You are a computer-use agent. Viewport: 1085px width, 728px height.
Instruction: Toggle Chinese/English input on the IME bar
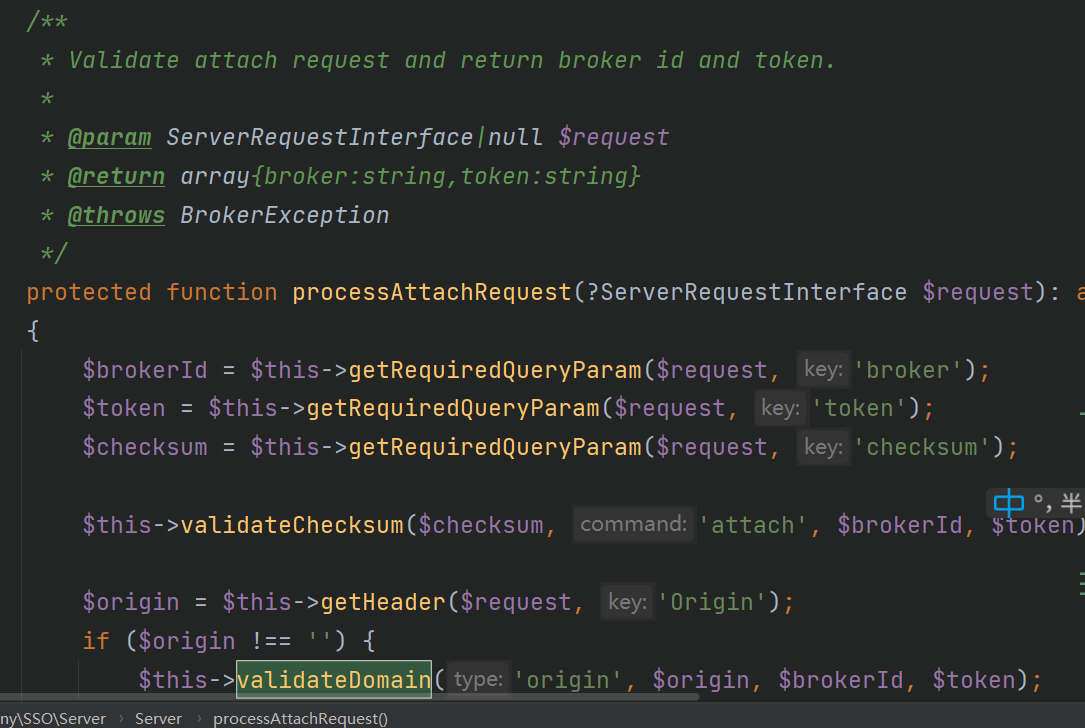(x=1009, y=504)
